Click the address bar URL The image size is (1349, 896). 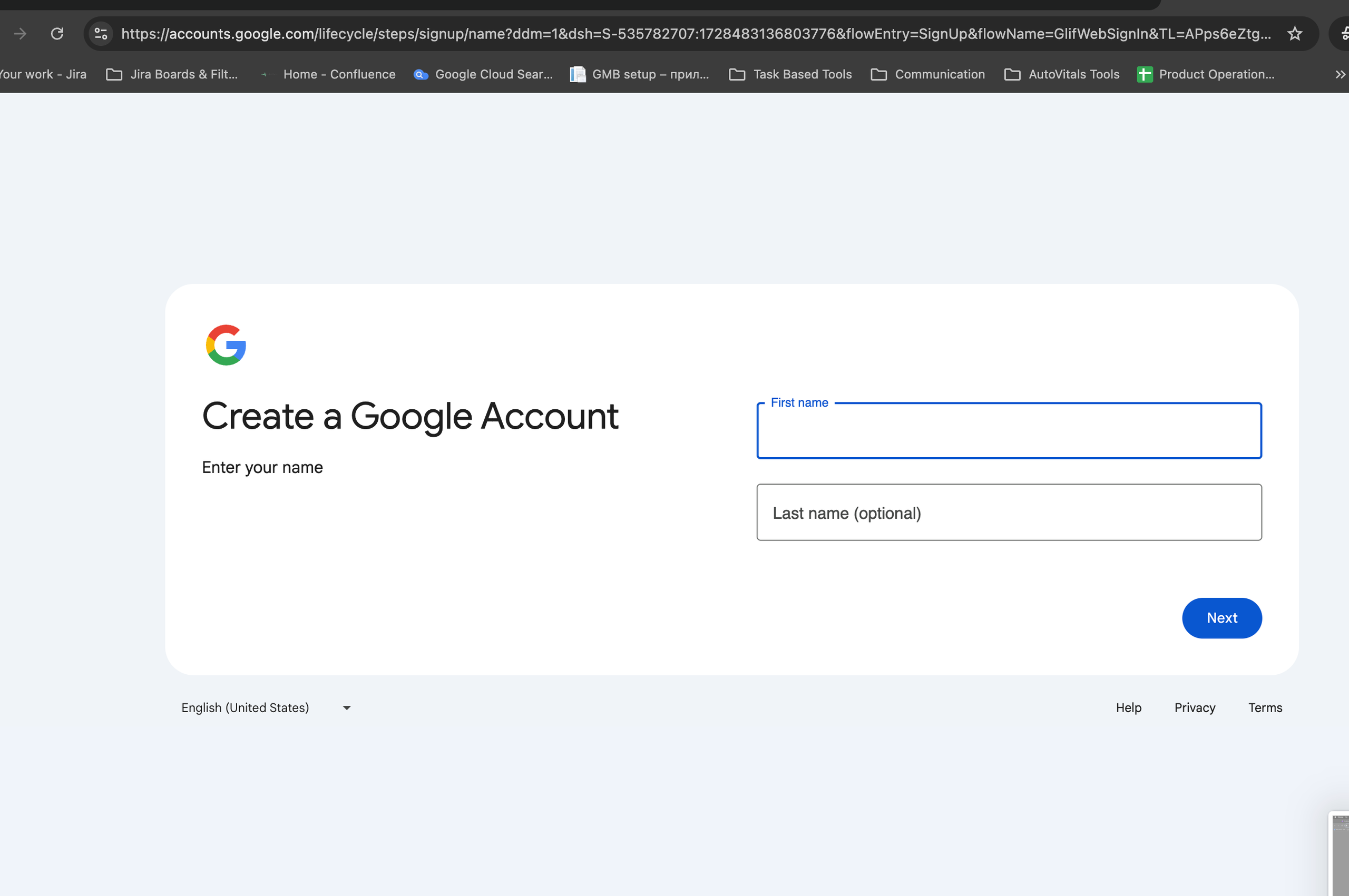click(696, 34)
